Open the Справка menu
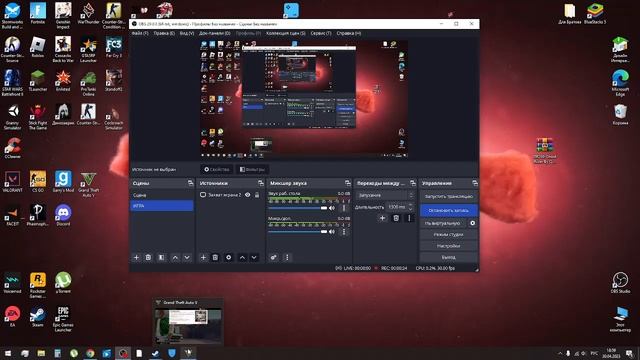This screenshot has width=640, height=360. point(349,33)
